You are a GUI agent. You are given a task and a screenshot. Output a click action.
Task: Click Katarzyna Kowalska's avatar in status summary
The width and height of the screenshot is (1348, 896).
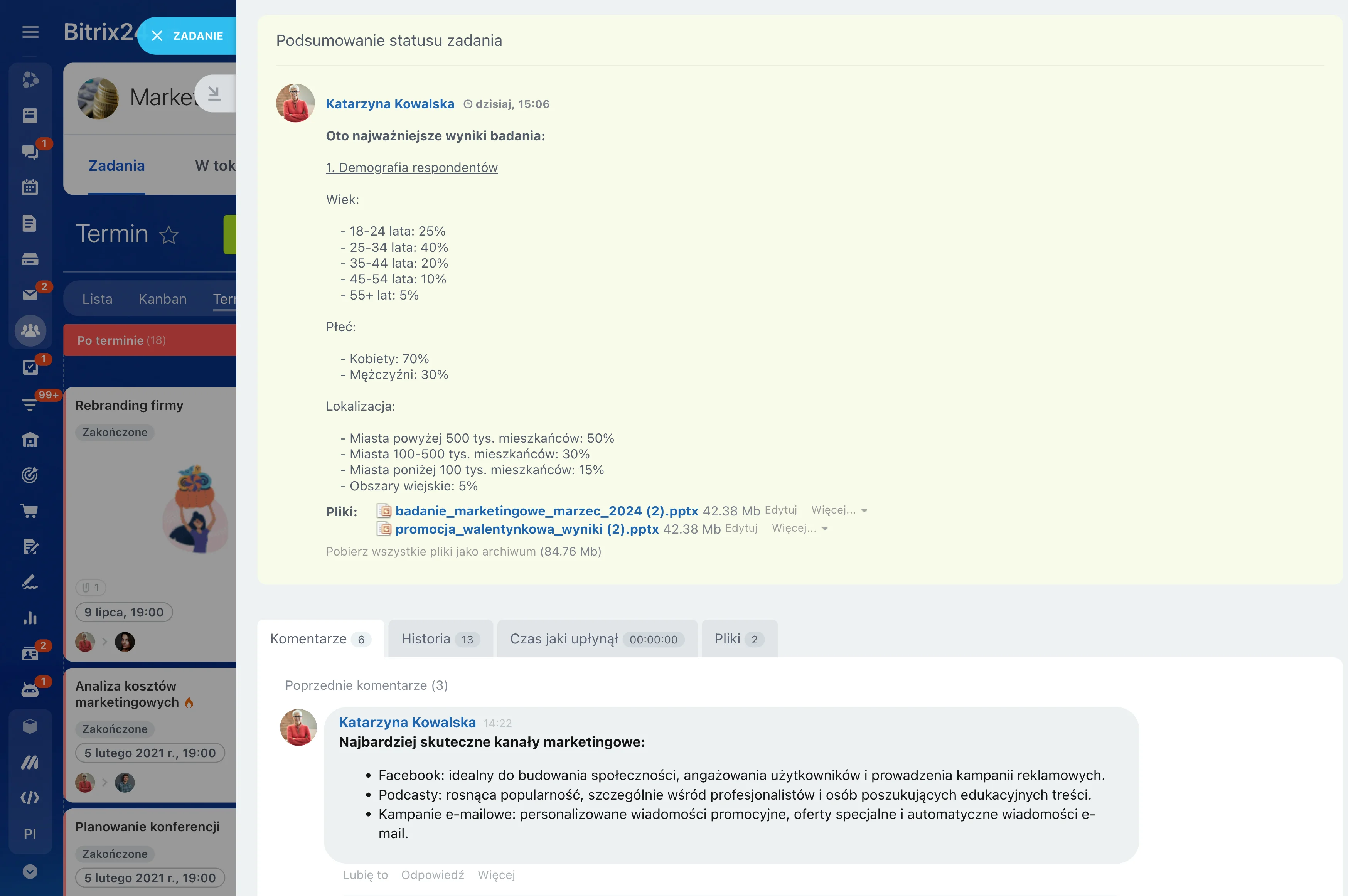(x=295, y=103)
